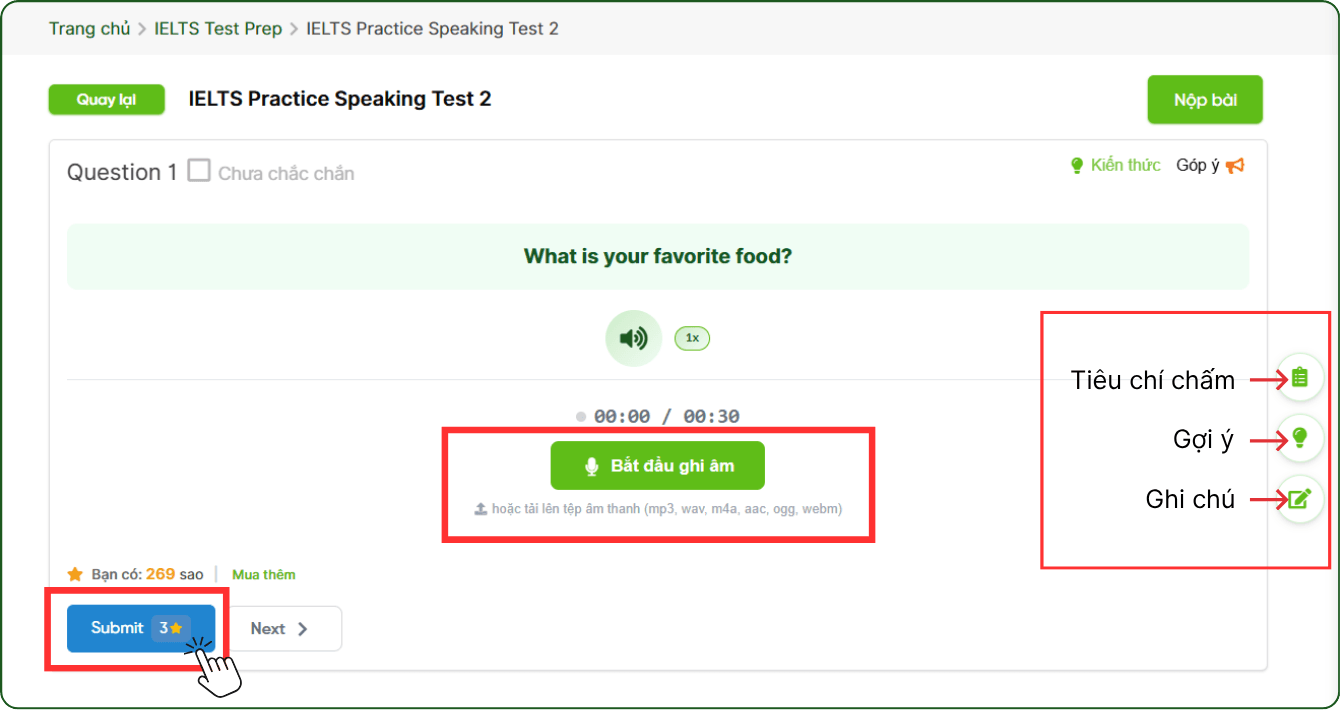Play the question audio speaker icon
Image resolution: width=1341 pixels, height=710 pixels.
tap(633, 338)
